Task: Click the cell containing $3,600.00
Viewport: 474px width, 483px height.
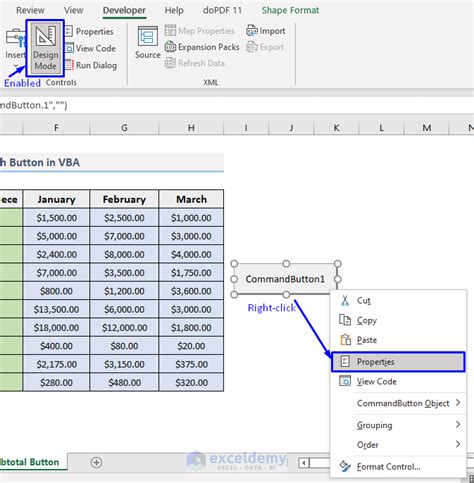Action: point(191,291)
